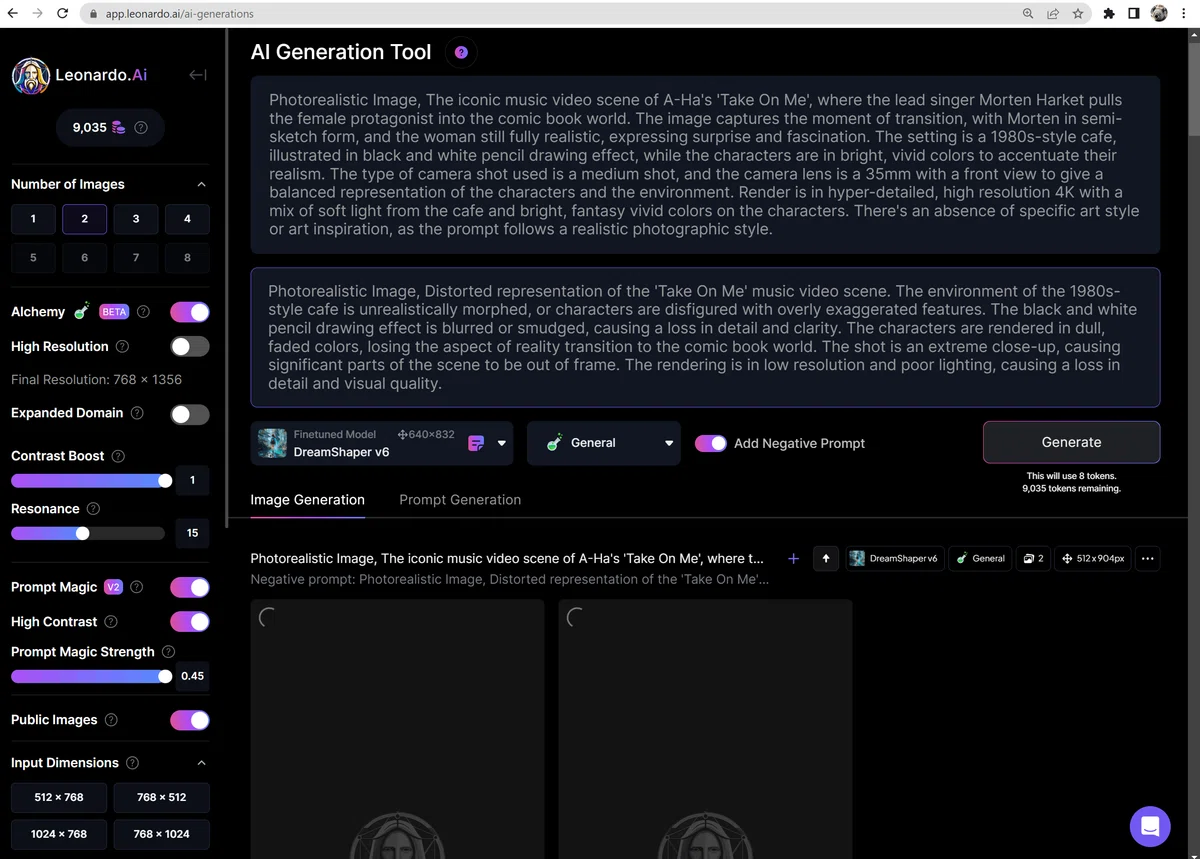Viewport: 1200px width, 859px height.
Task: Click the main prompt text area
Action: click(x=705, y=164)
